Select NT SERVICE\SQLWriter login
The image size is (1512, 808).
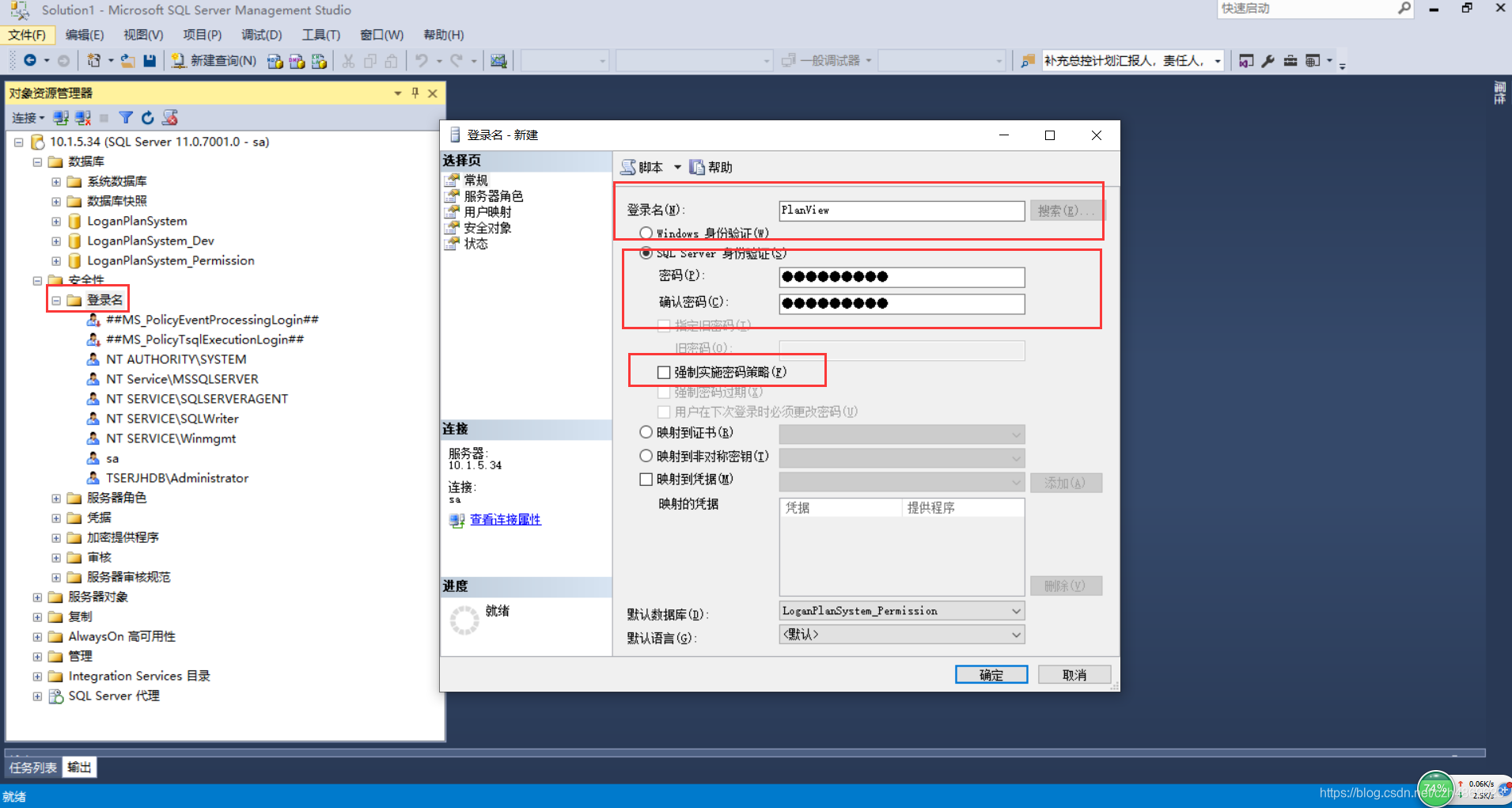172,419
